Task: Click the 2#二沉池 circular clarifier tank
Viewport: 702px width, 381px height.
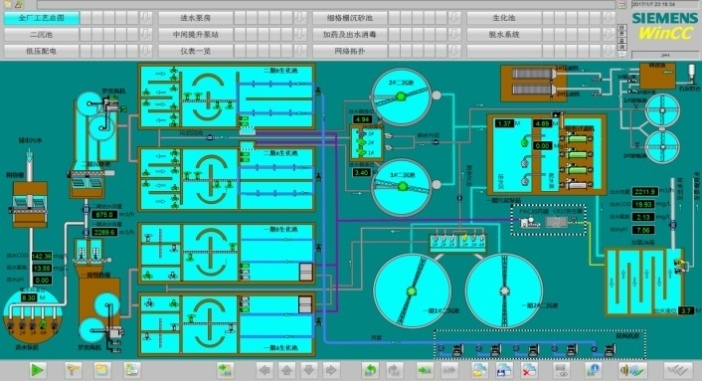Action: 401,97
